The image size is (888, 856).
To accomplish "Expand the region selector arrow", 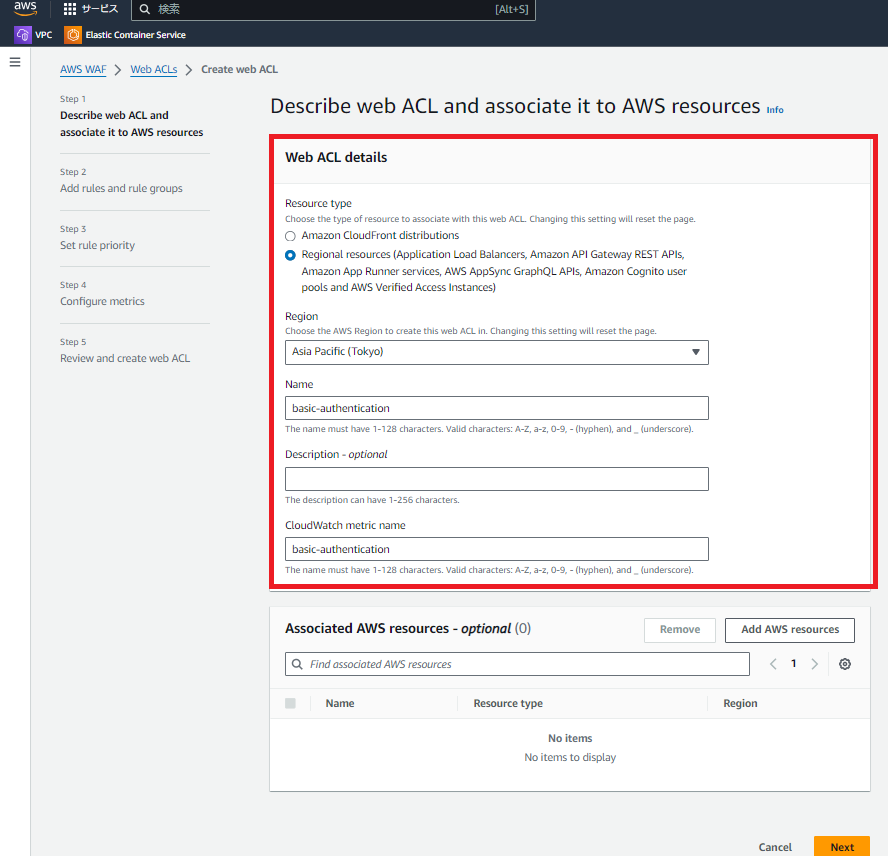I will (695, 352).
